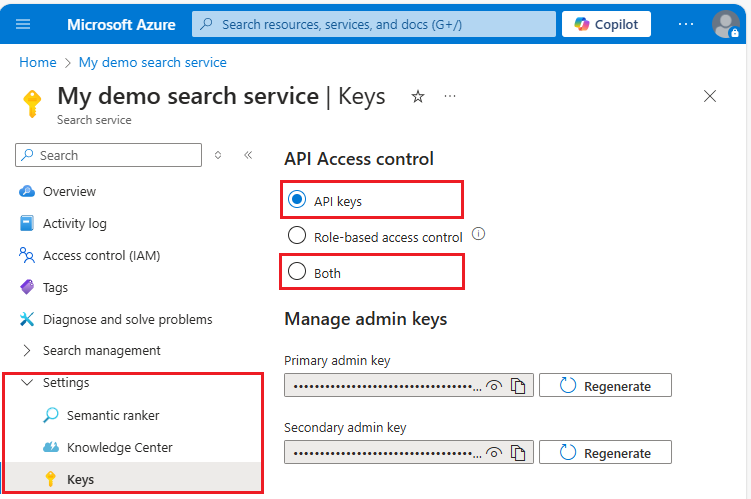Open the account profile avatar
The height and width of the screenshot is (499, 751).
(x=726, y=24)
